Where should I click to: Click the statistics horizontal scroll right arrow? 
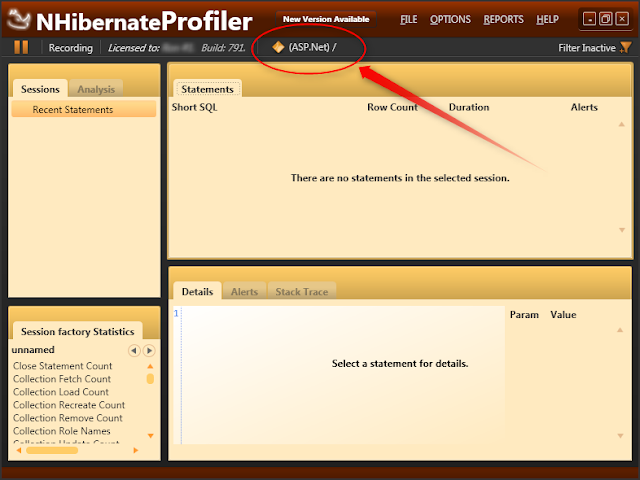[136, 450]
